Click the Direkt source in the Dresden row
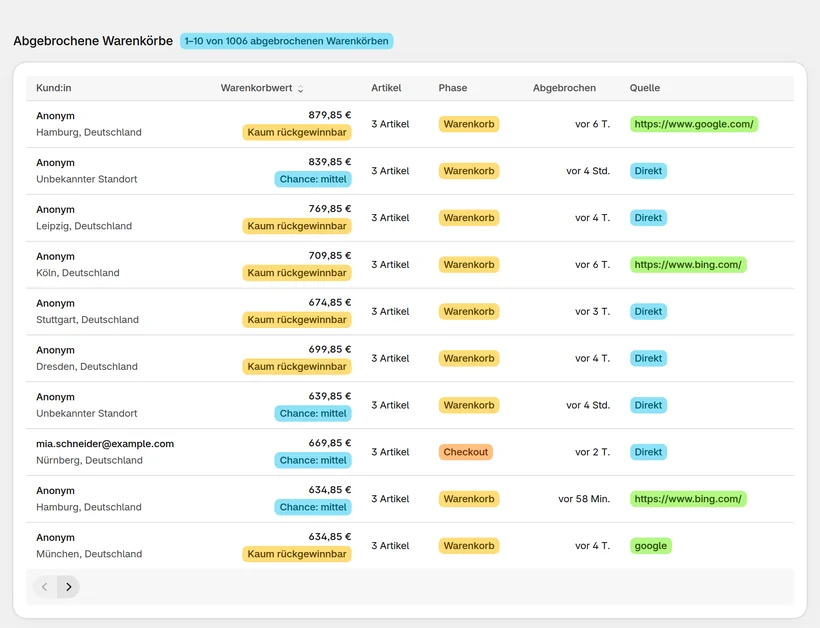 coord(648,358)
